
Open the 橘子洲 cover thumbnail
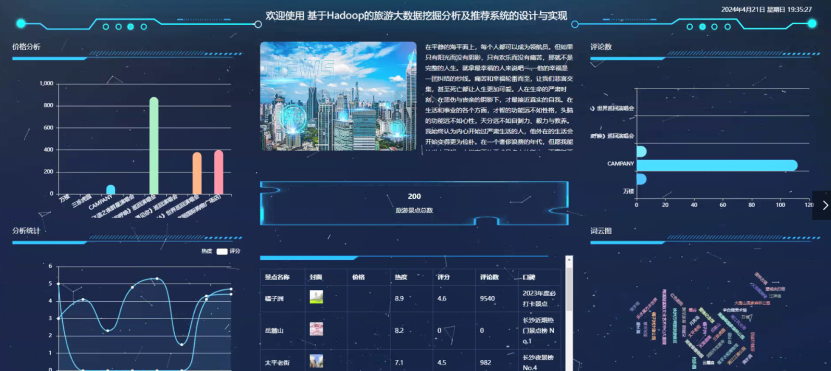click(x=316, y=297)
